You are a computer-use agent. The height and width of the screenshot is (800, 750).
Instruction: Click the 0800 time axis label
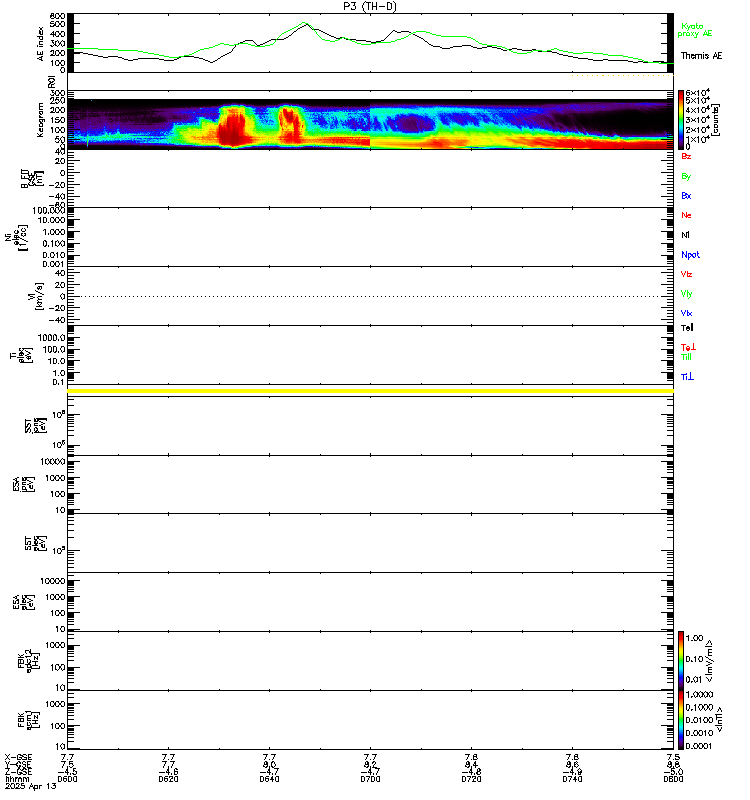click(673, 779)
